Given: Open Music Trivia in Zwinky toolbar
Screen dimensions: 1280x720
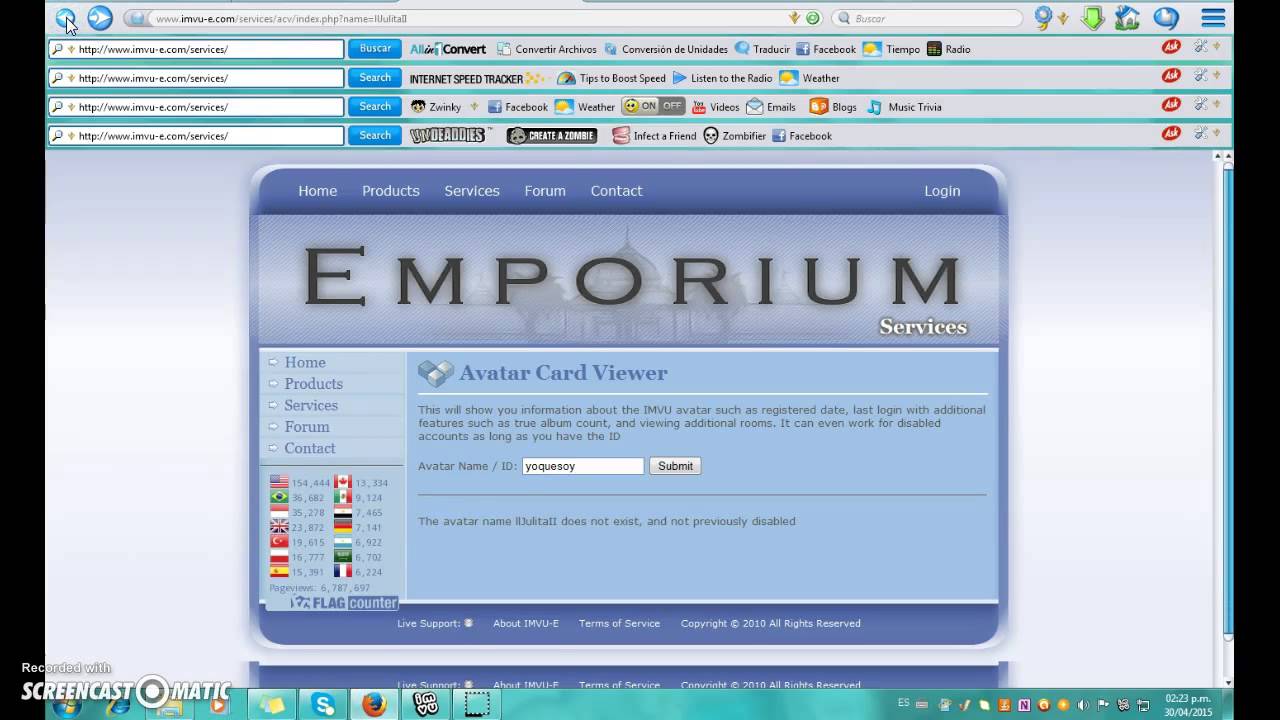Looking at the screenshot, I should click(x=904, y=107).
